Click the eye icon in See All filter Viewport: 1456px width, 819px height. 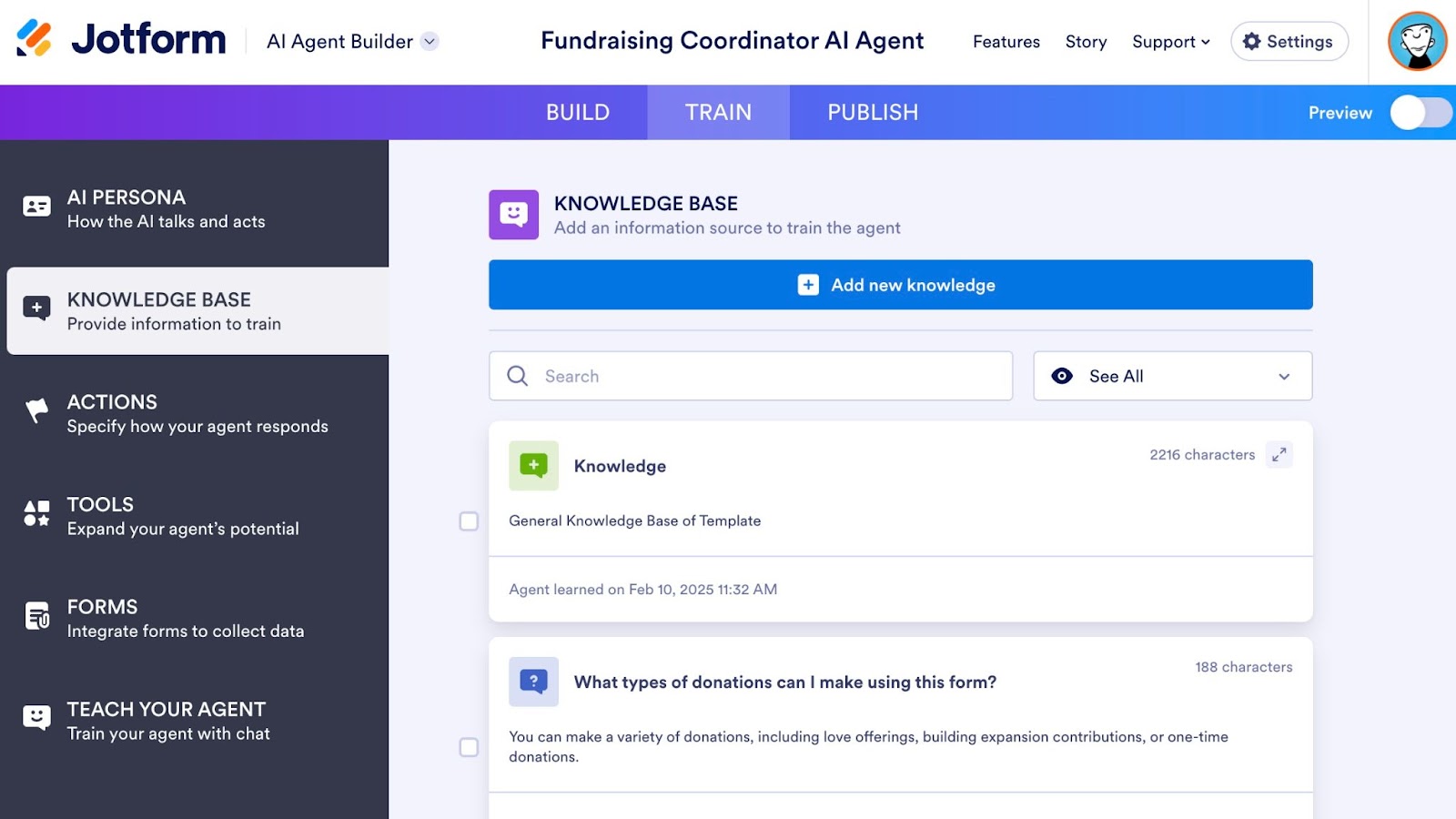(1062, 376)
